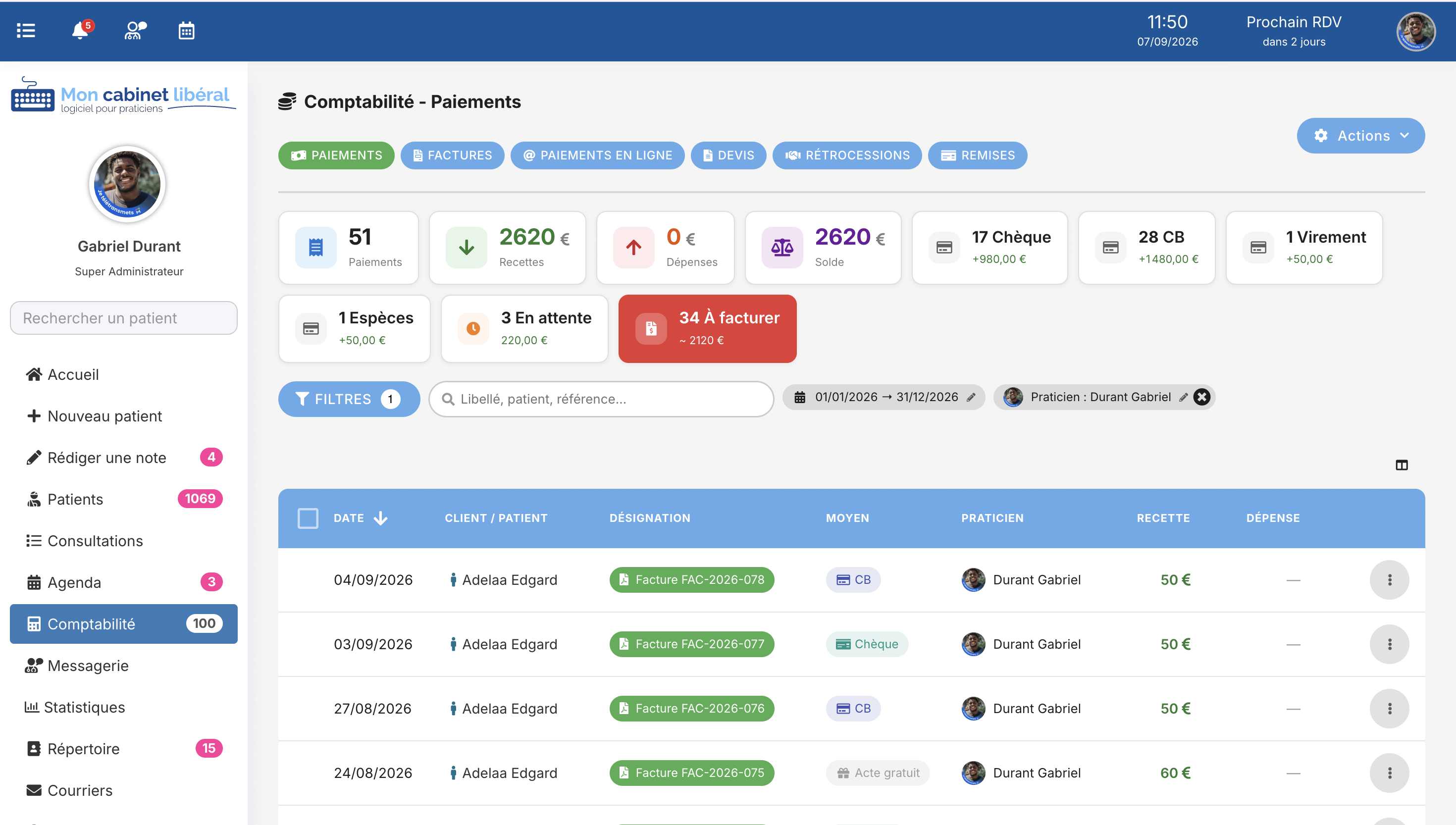1456x825 pixels.
Task: Switch to the RÉTROCESSIONS tab
Action: 847,155
